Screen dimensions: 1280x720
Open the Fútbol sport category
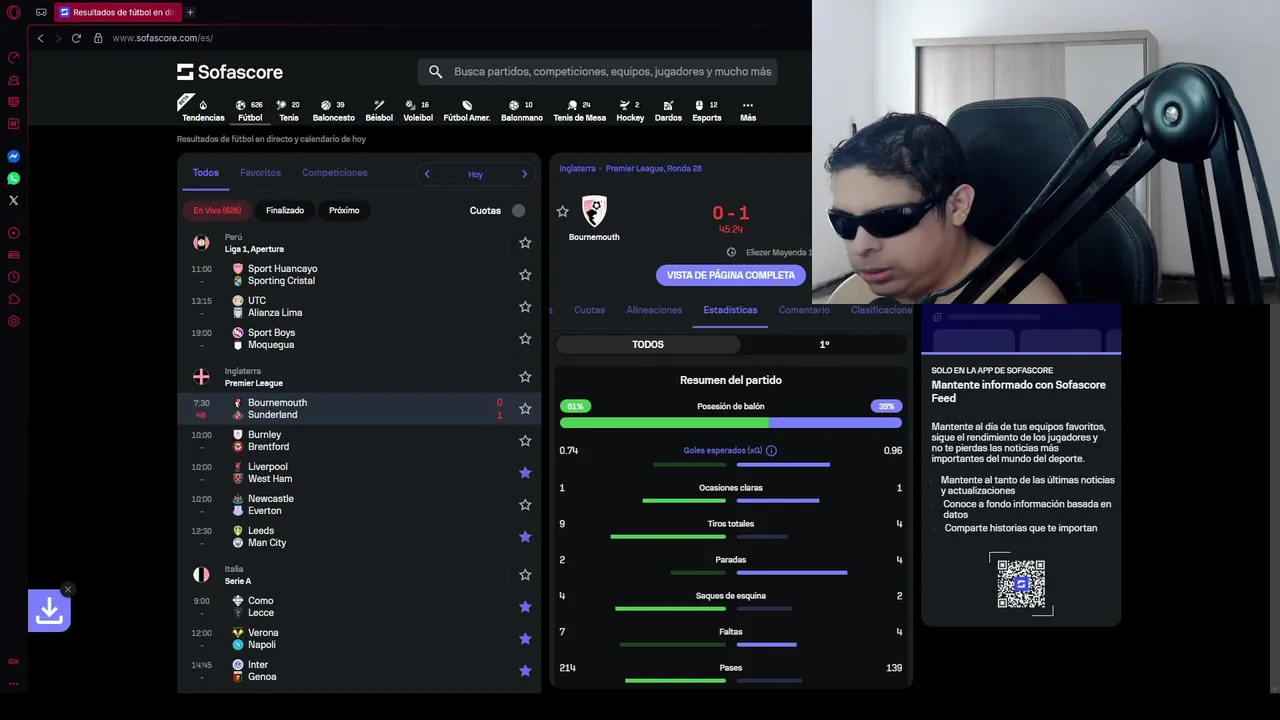click(x=250, y=110)
